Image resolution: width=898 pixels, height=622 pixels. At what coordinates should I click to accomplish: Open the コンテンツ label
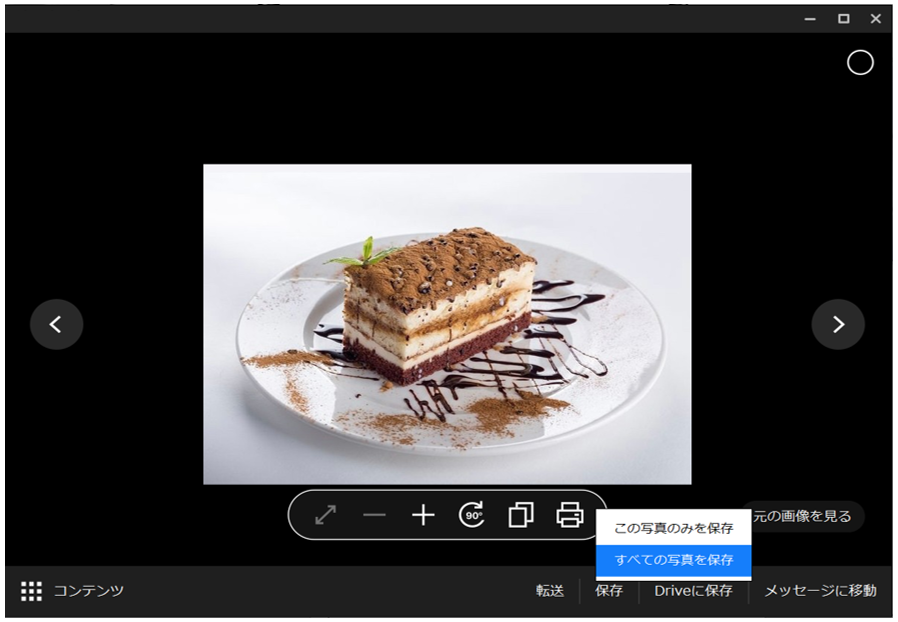point(89,591)
